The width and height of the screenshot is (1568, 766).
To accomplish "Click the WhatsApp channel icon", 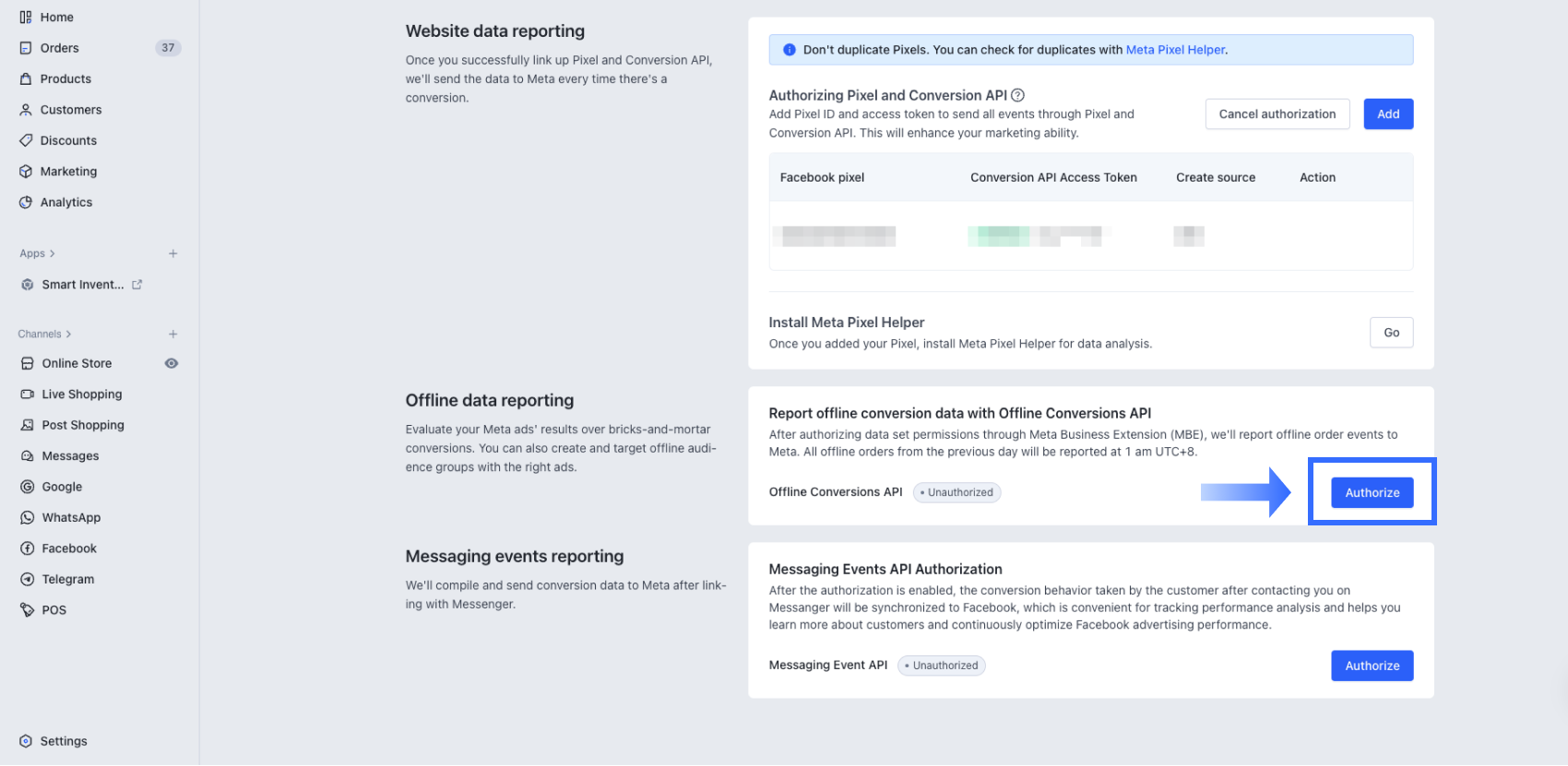I will point(28,518).
